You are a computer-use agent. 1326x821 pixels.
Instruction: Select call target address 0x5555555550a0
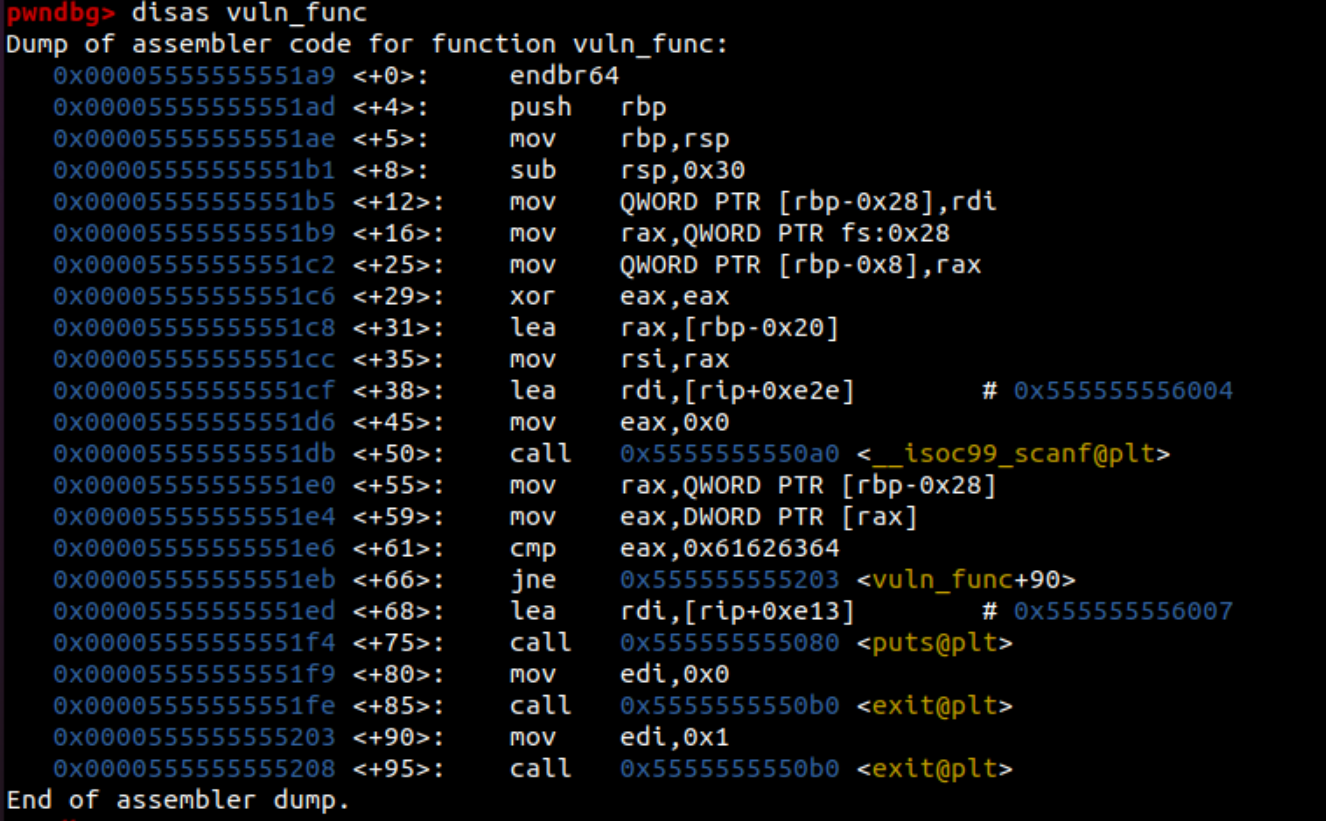coord(729,454)
